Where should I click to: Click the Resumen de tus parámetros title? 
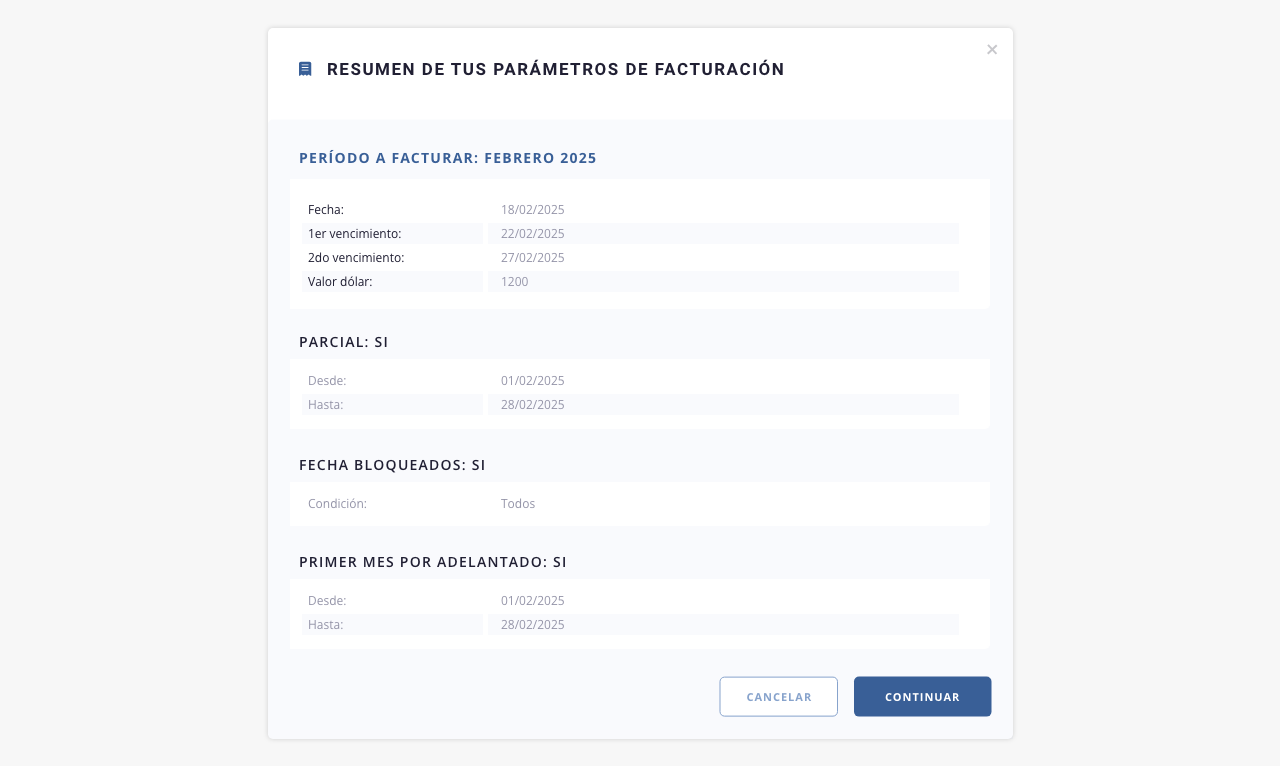pos(556,69)
